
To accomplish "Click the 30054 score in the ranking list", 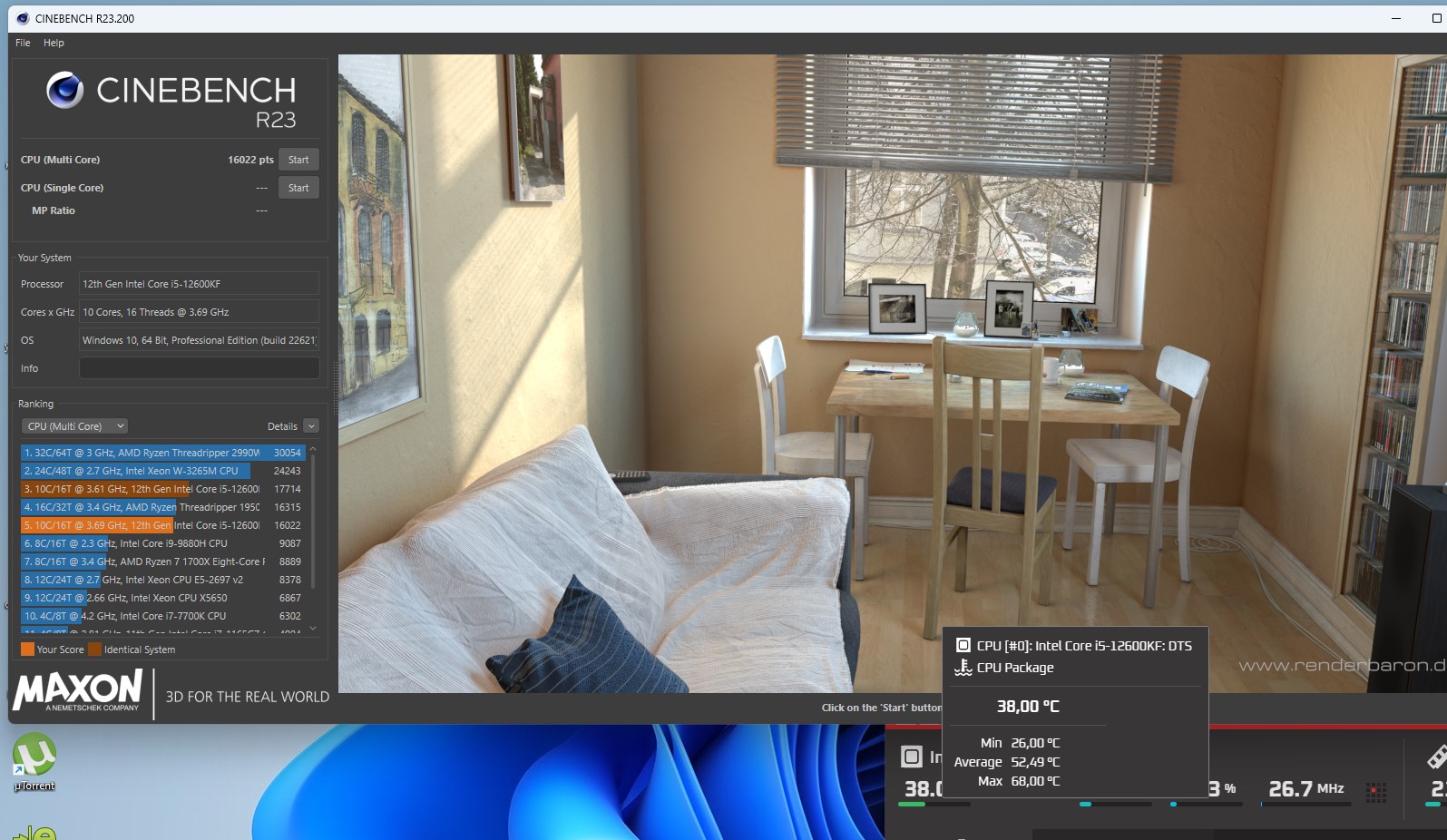I will click(288, 453).
